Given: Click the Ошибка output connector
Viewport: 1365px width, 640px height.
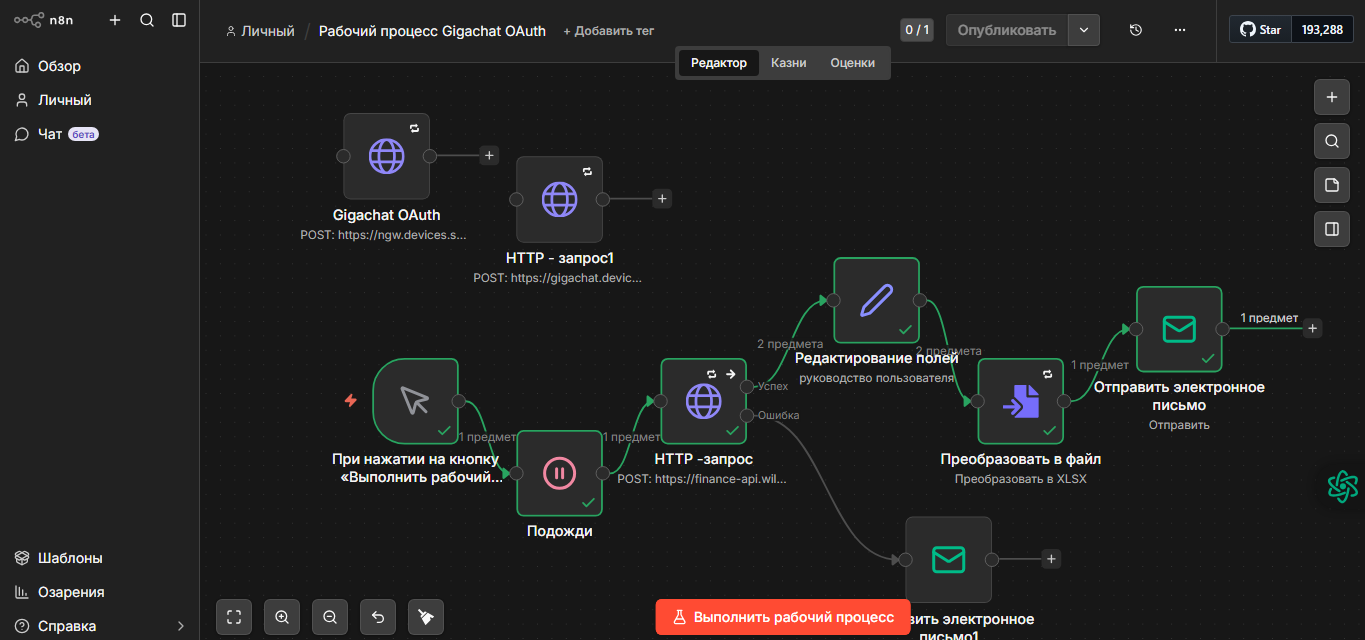Looking at the screenshot, I should coord(746,415).
